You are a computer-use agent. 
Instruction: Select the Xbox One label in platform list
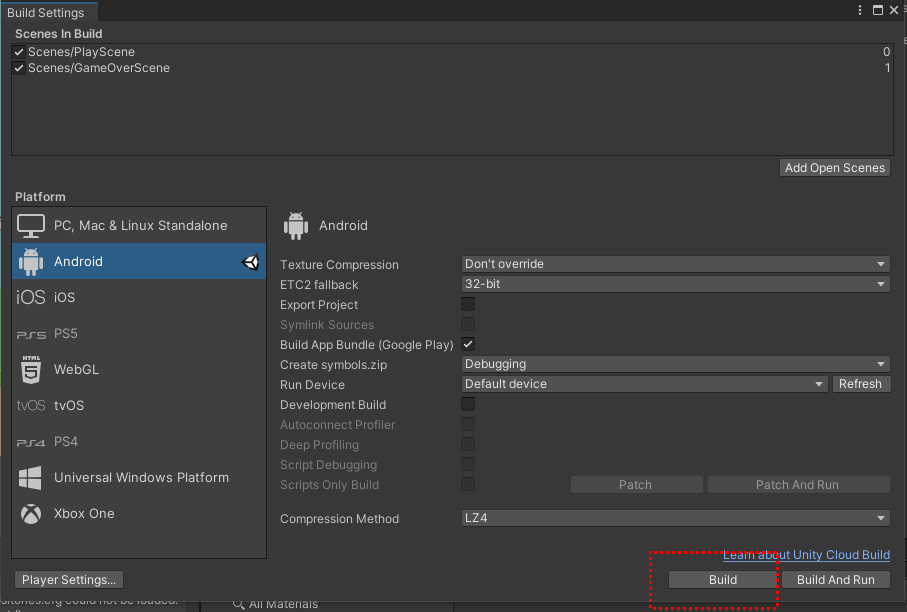84,514
